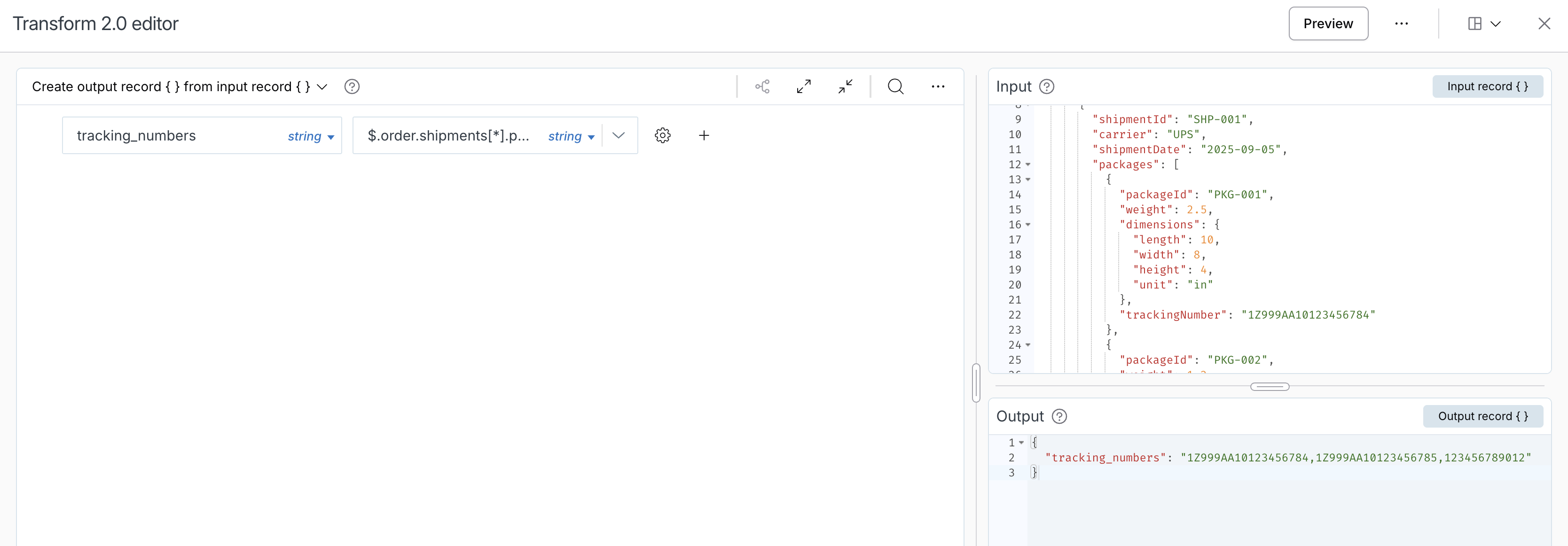Select the Output record { } tab
The image size is (1568, 546).
tap(1482, 416)
